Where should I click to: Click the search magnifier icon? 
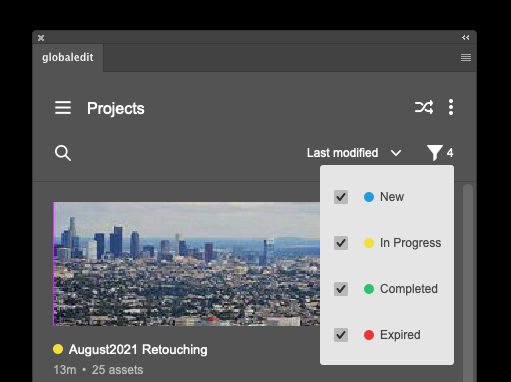pos(63,153)
